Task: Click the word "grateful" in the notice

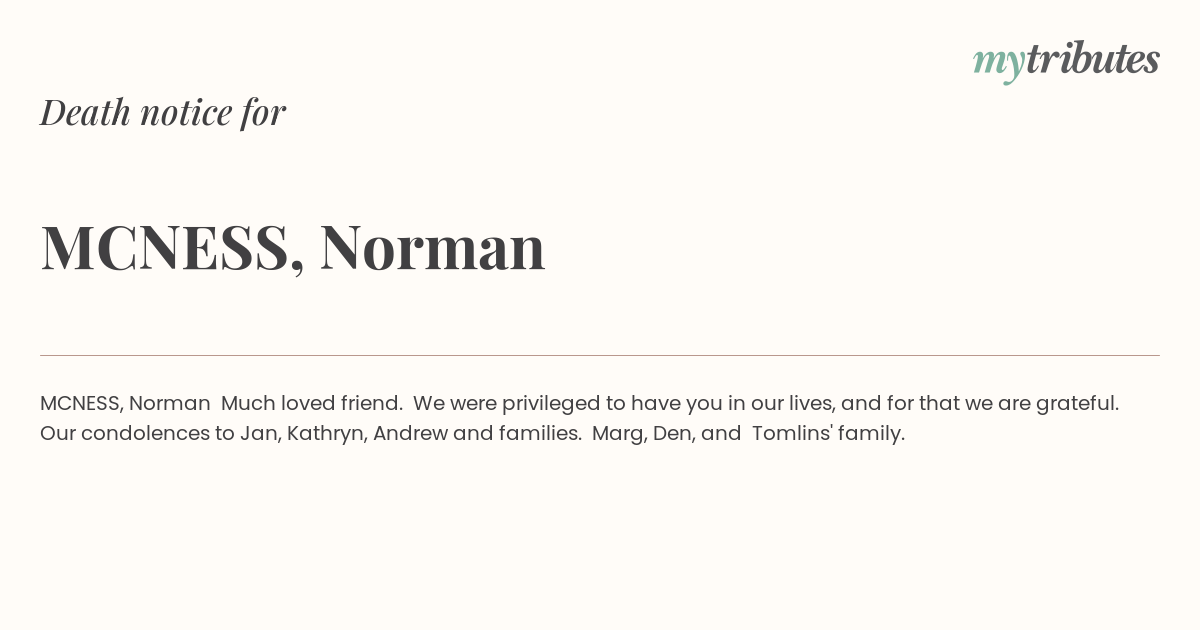Action: (1075, 404)
